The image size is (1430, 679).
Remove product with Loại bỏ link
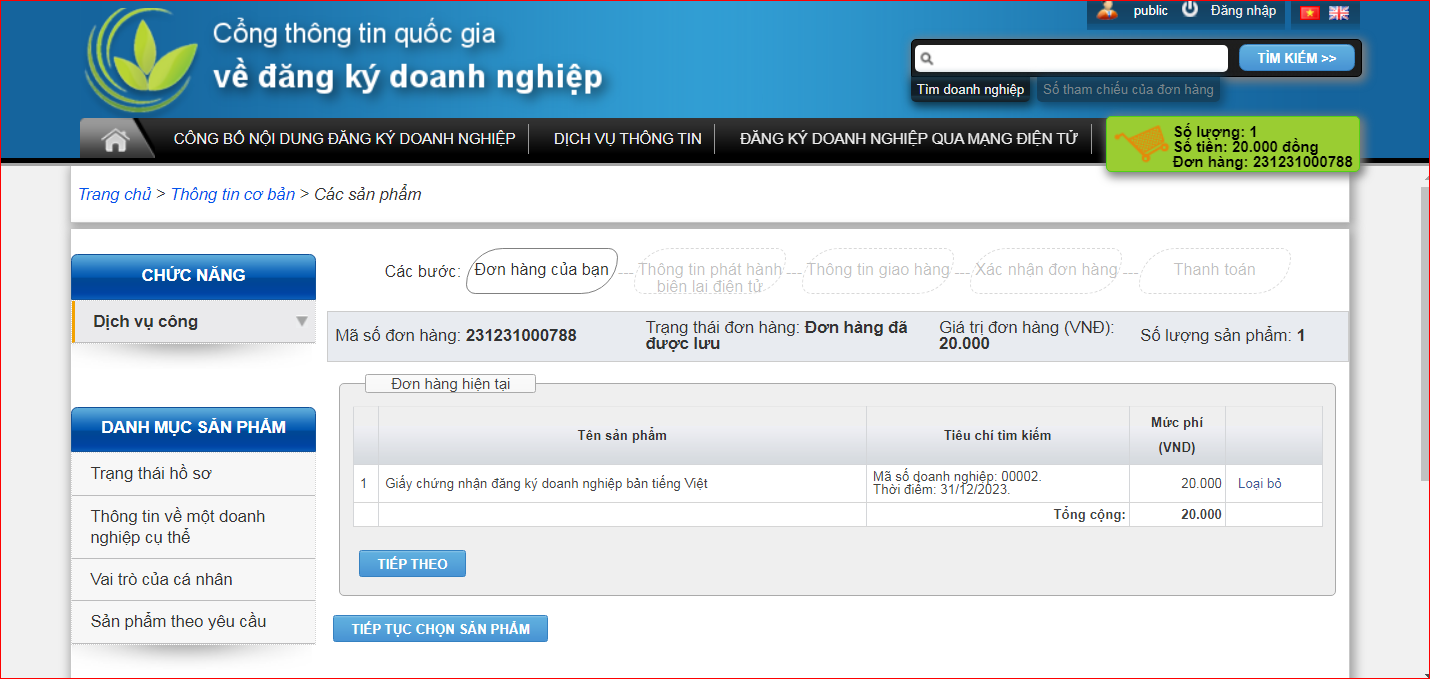tap(1260, 484)
